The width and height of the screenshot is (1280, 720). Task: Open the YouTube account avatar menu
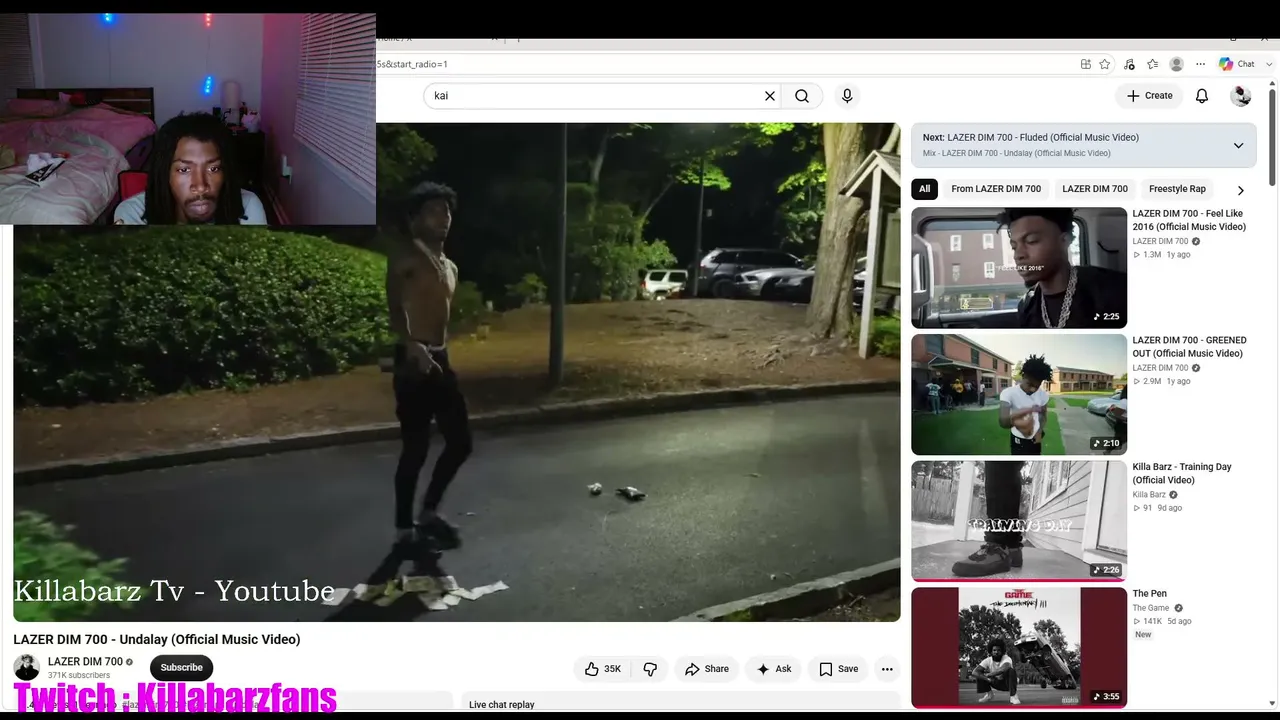point(1241,96)
